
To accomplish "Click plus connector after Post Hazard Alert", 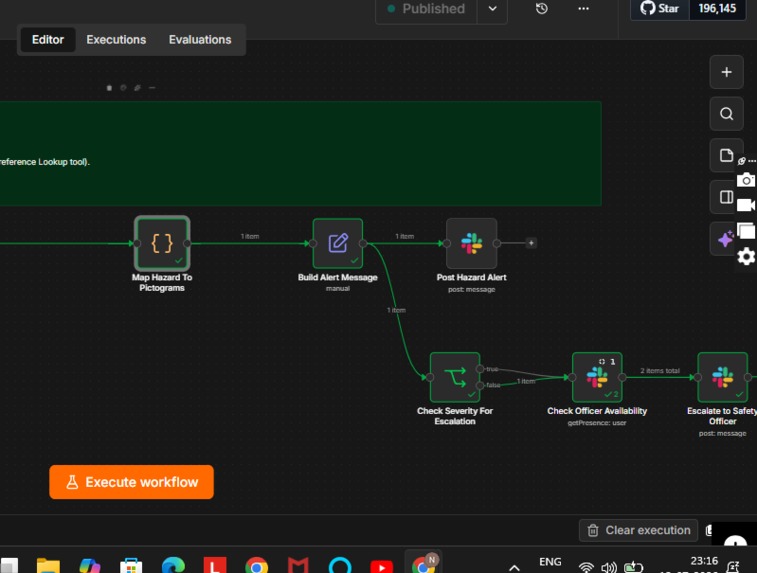I will [x=531, y=243].
